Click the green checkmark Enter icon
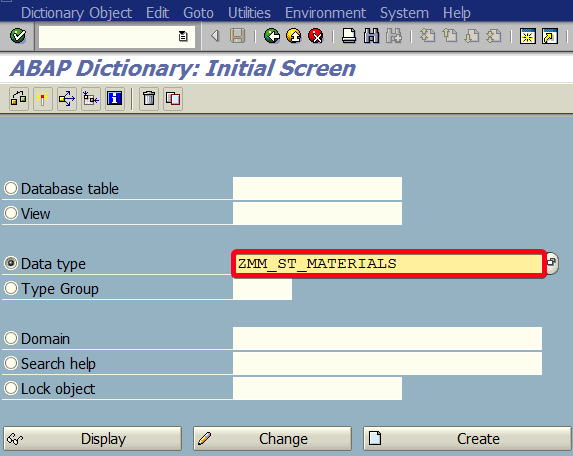Image resolution: width=573 pixels, height=456 pixels. coord(18,36)
